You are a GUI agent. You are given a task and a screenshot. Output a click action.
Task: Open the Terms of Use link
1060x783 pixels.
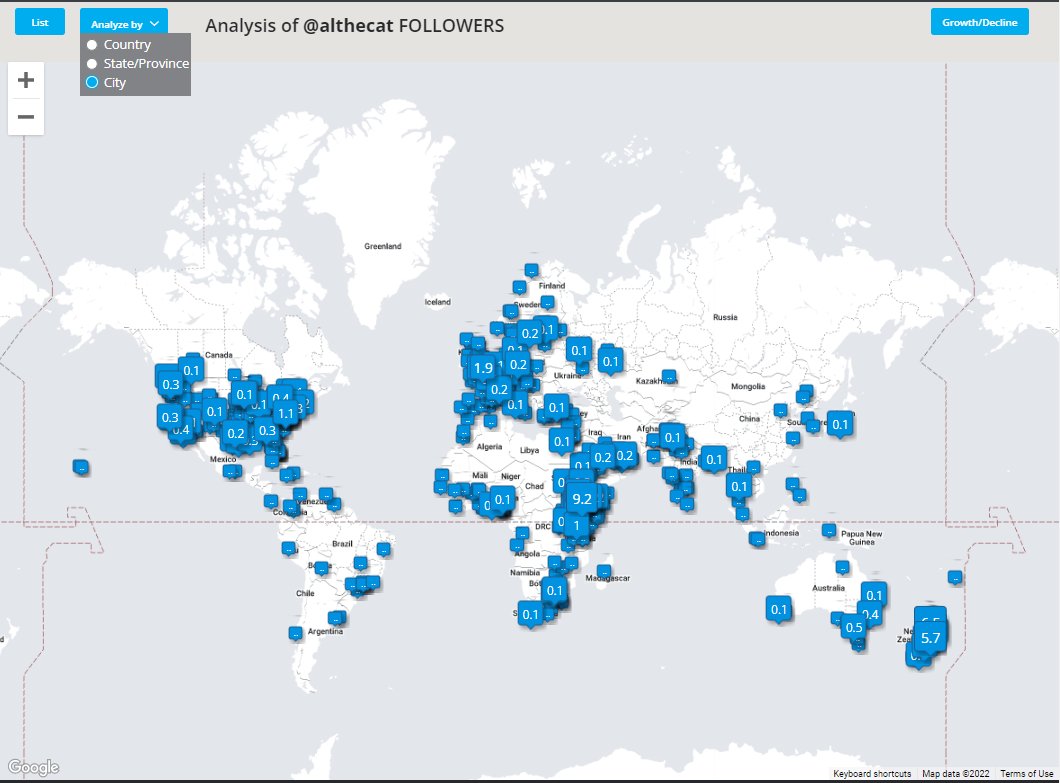pos(1026,774)
